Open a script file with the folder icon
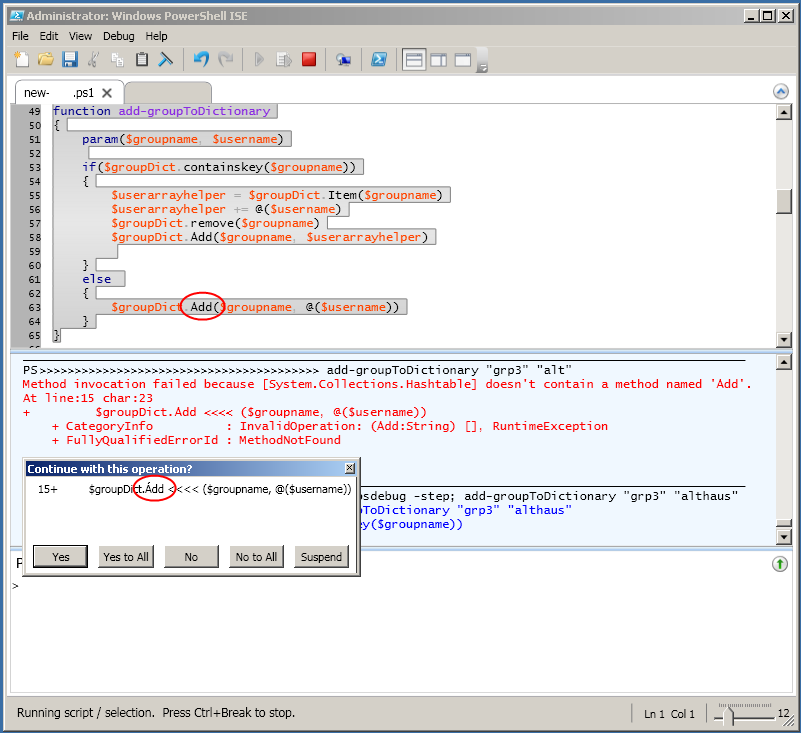Viewport: 801px width, 733px height. pos(45,59)
